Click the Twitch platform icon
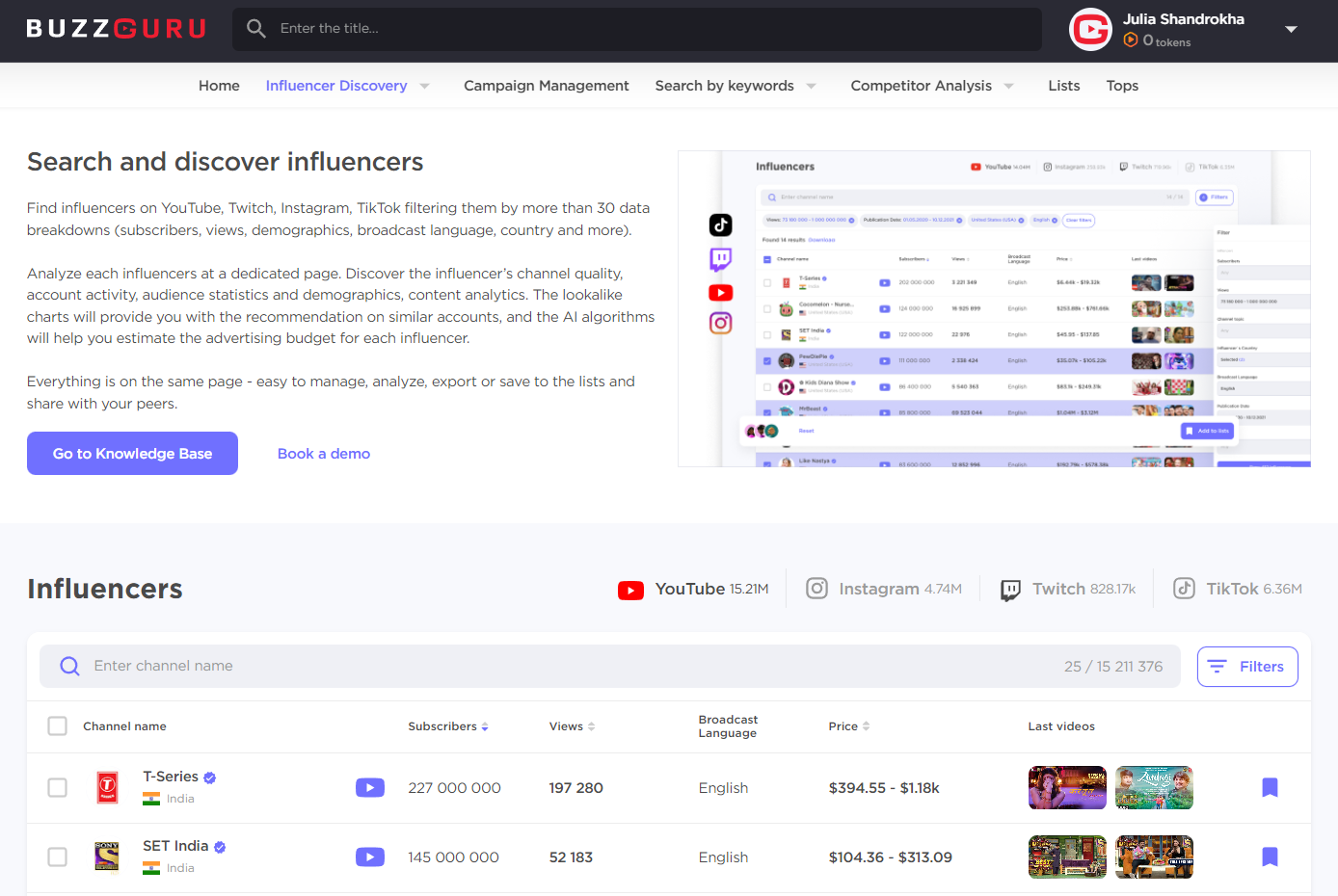 point(1010,590)
